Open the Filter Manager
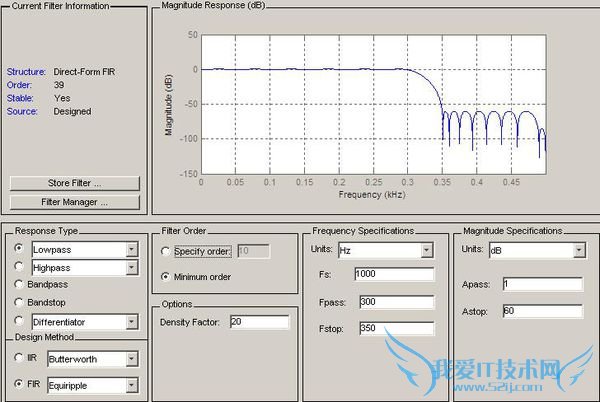This screenshot has width=600, height=402. pos(73,202)
